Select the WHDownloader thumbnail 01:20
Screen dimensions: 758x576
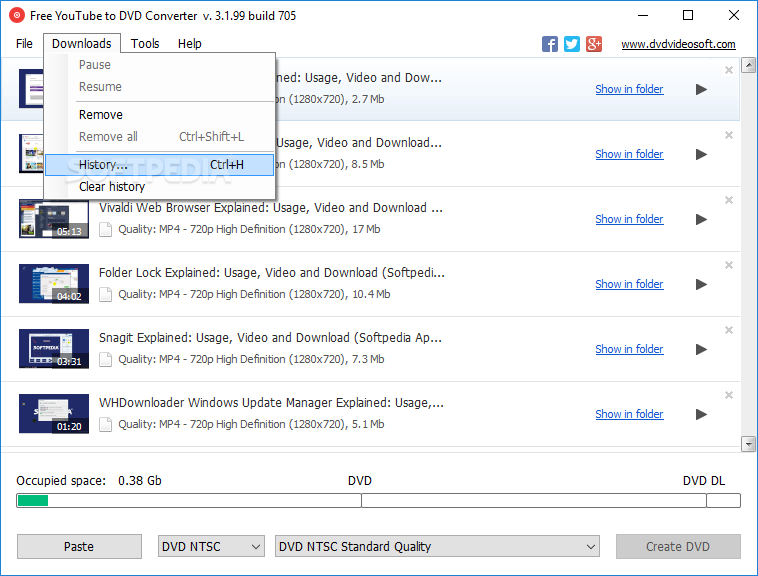click(x=54, y=414)
